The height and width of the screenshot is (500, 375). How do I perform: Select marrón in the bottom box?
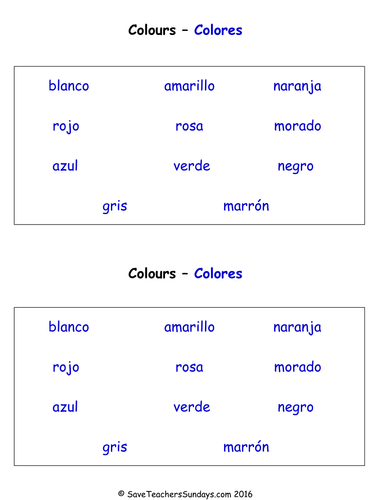[246, 447]
